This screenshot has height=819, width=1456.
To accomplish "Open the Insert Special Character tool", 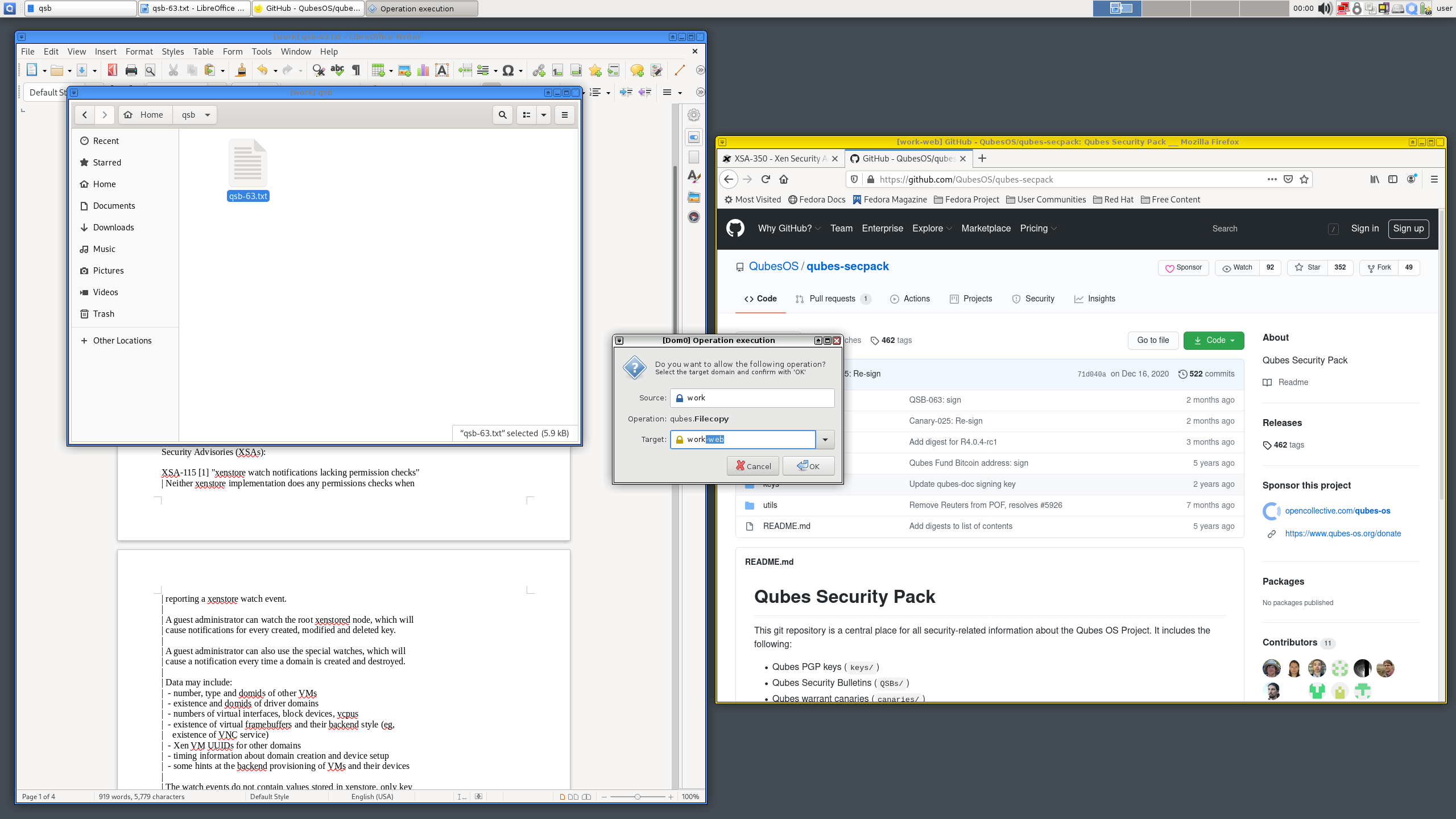I will click(508, 71).
